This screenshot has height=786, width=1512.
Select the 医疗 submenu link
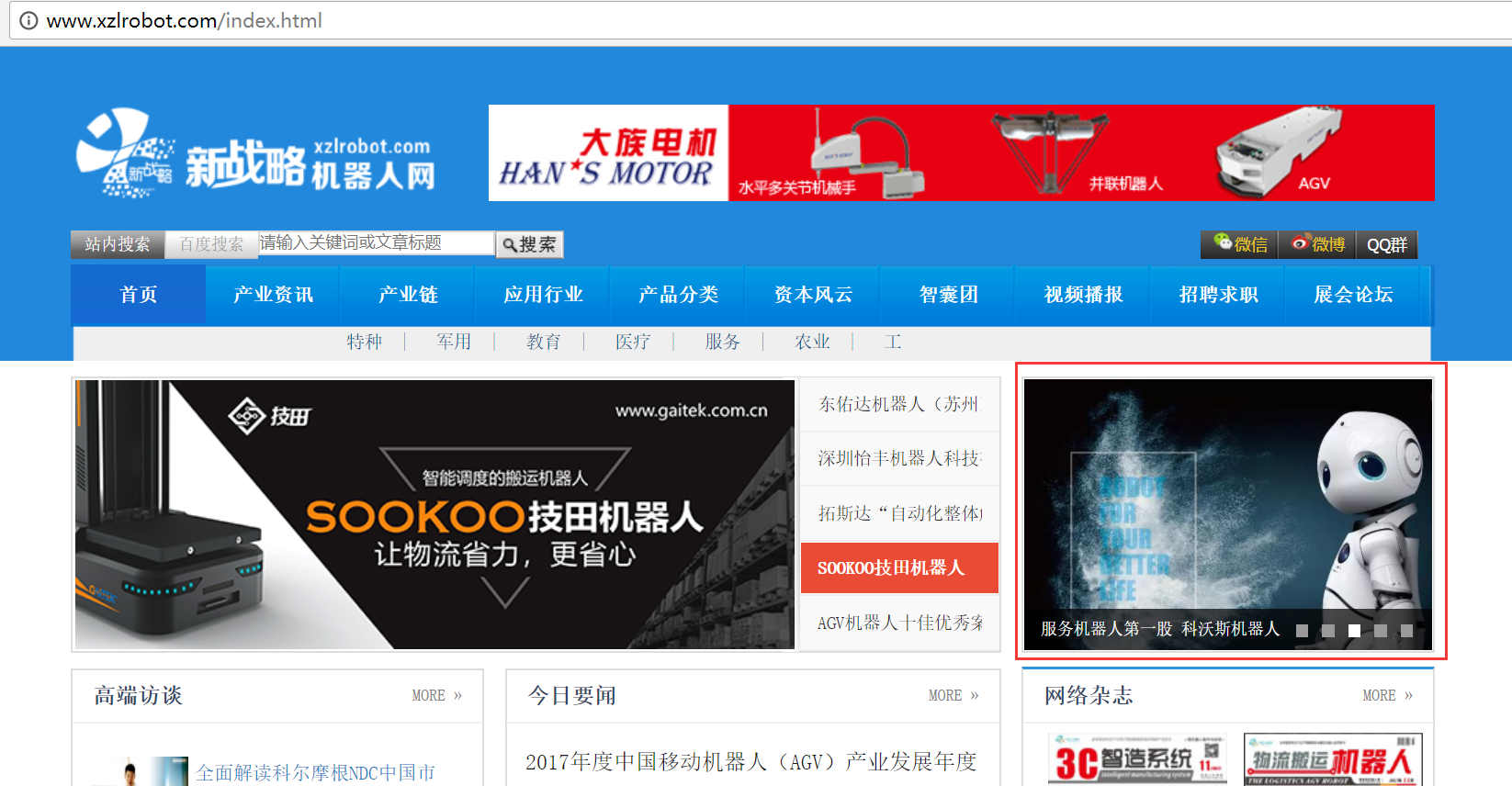633,342
